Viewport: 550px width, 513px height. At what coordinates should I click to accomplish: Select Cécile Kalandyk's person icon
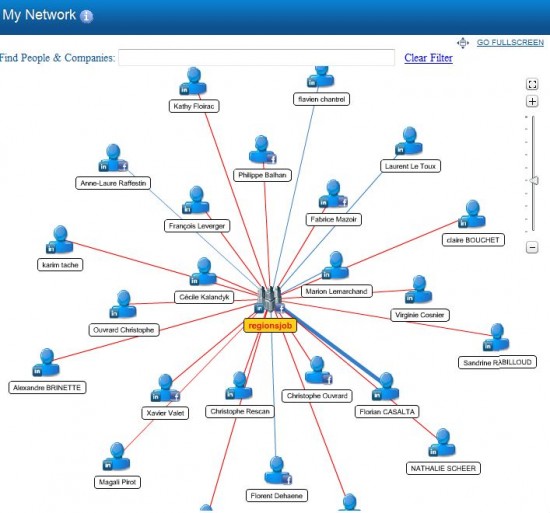point(203,271)
